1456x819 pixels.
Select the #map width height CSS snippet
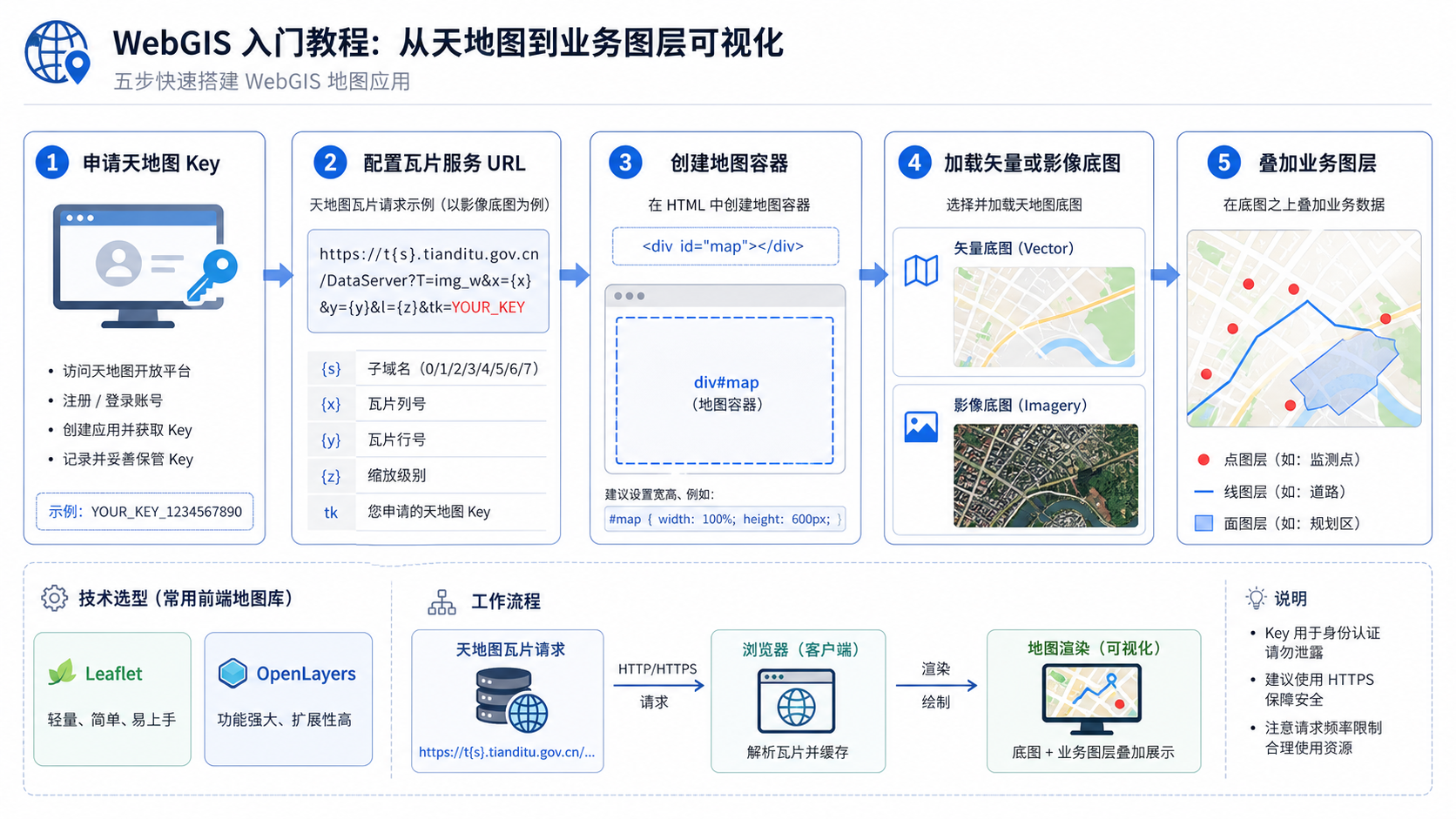point(725,520)
